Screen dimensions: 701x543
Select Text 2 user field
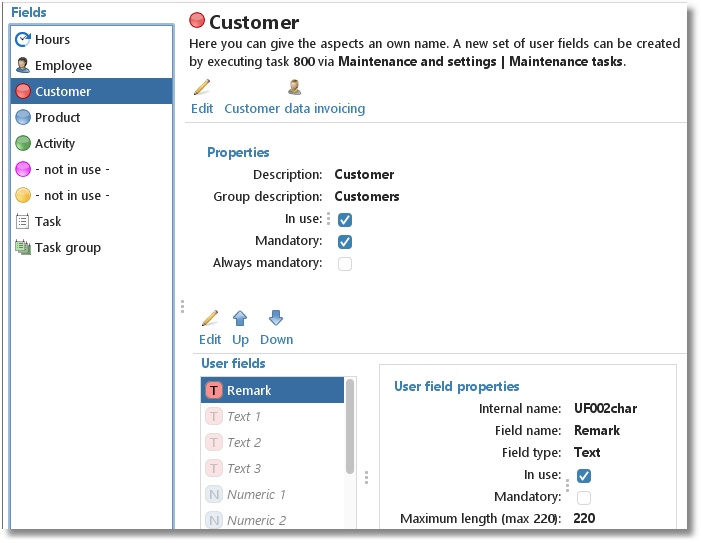272,442
